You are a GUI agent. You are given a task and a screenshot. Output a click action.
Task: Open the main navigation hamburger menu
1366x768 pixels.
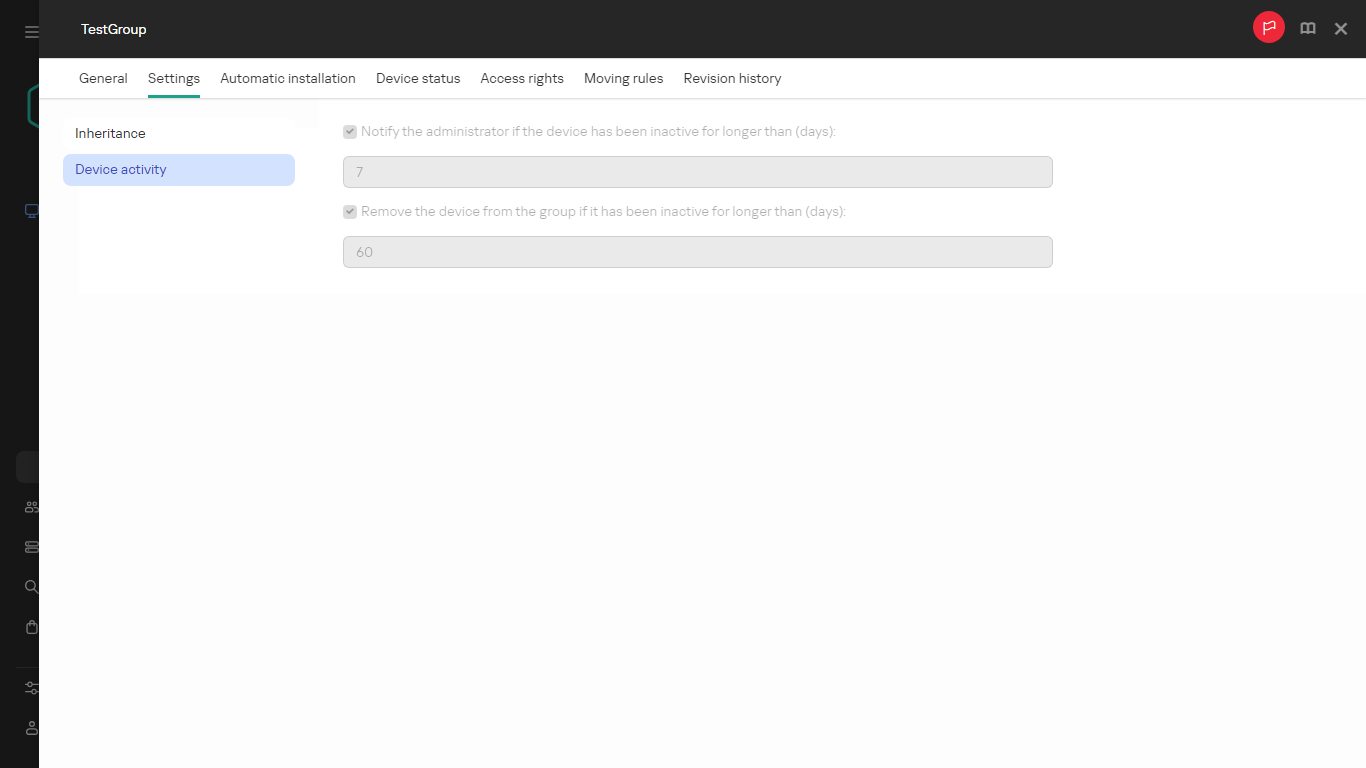tap(30, 30)
